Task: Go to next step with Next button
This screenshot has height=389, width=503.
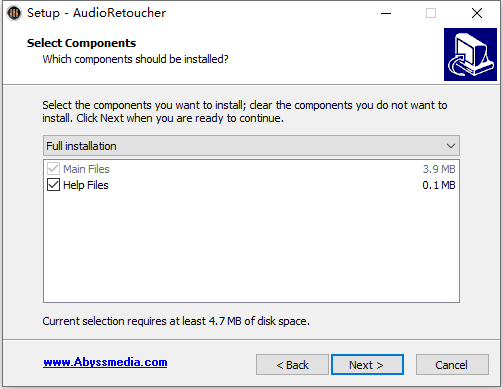Action: coord(367,365)
